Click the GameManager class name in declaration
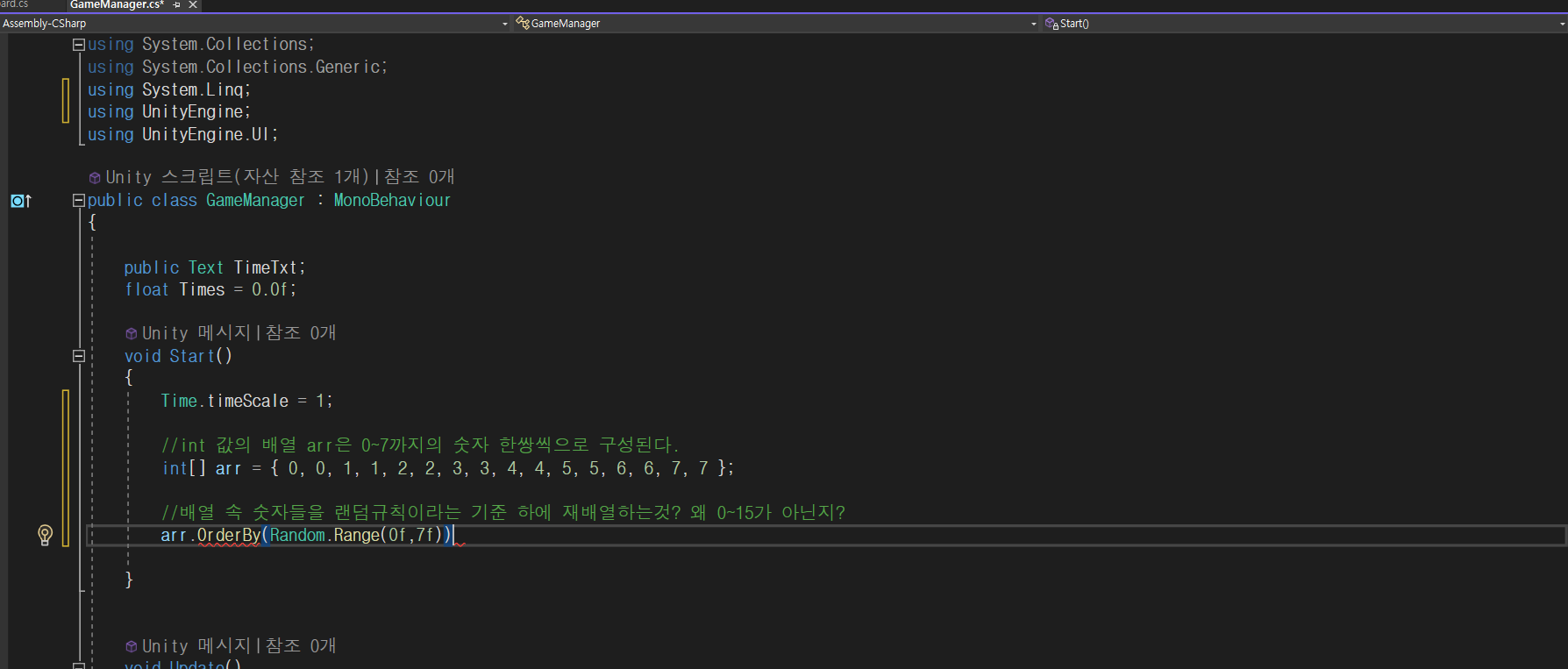The image size is (1568, 669). [x=255, y=201]
